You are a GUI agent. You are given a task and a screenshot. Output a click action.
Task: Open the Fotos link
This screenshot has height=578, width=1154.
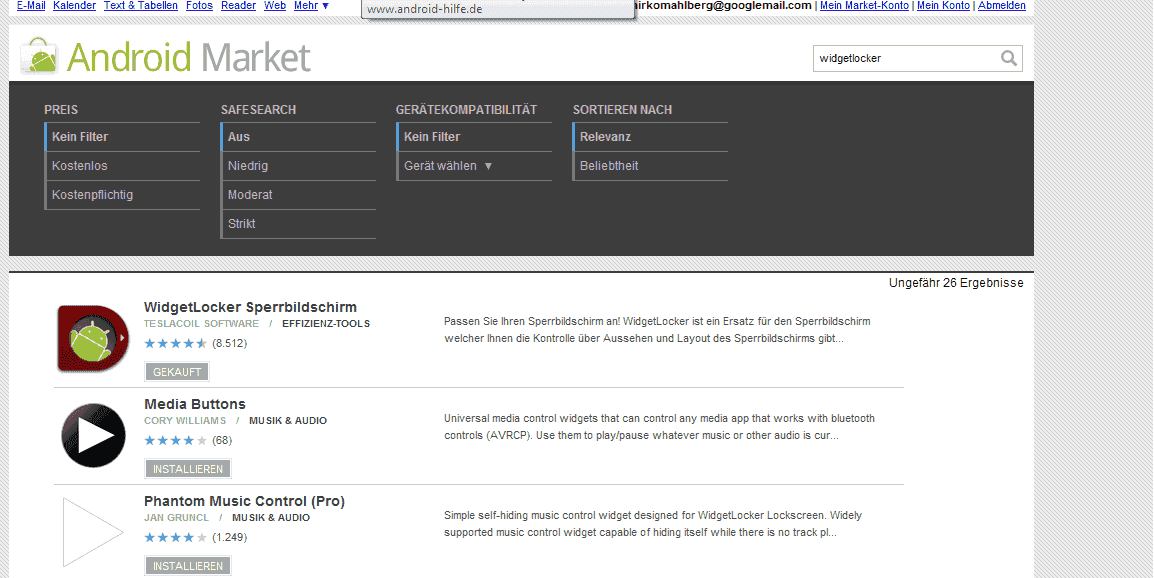coord(199,6)
